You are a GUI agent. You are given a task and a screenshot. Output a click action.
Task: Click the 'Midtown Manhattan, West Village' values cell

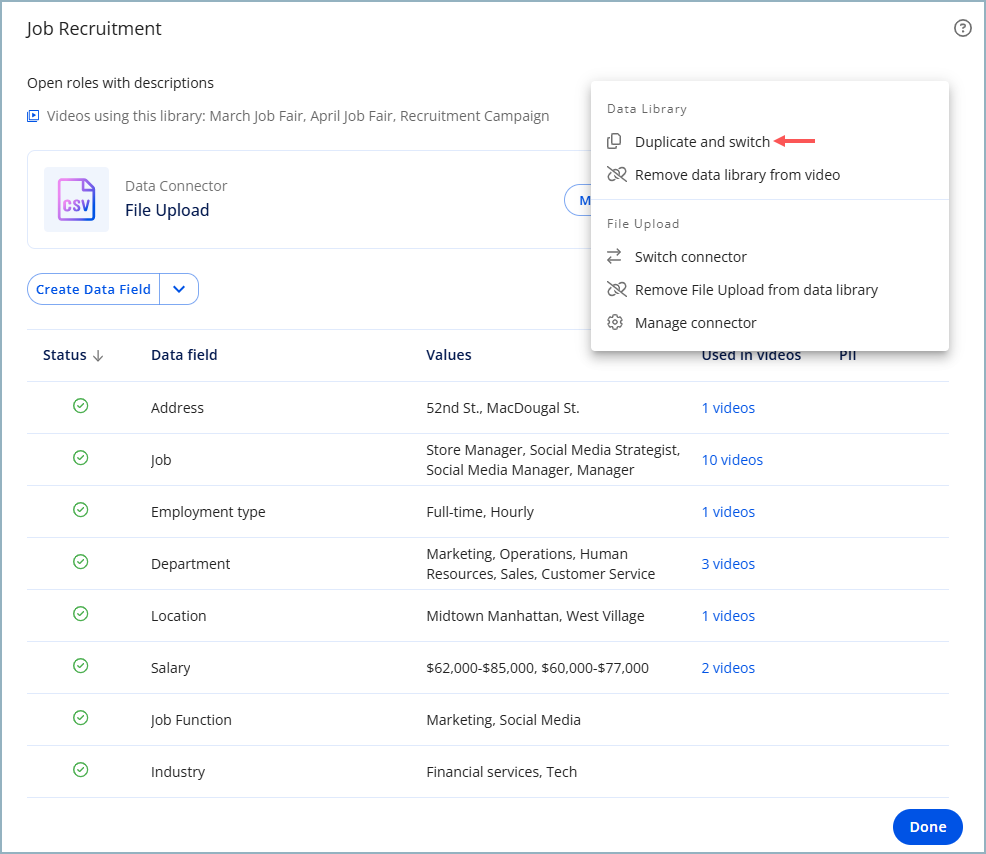pos(535,616)
